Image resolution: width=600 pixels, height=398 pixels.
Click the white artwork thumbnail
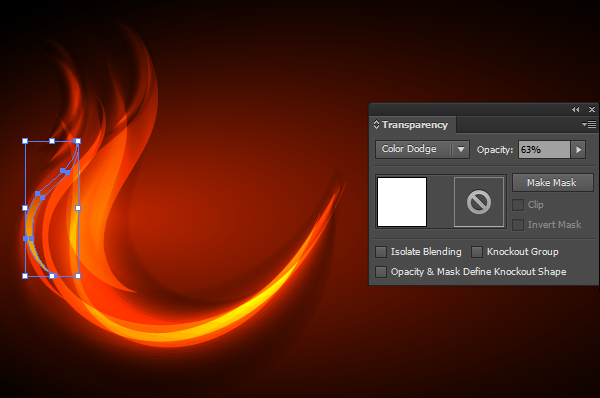(402, 202)
